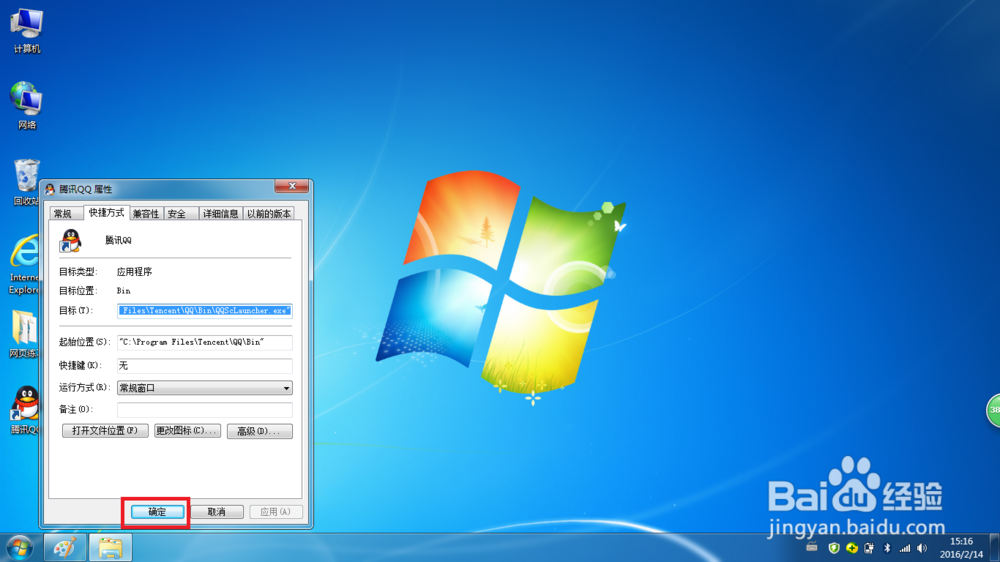Click 高级(D)... button

tap(260, 431)
